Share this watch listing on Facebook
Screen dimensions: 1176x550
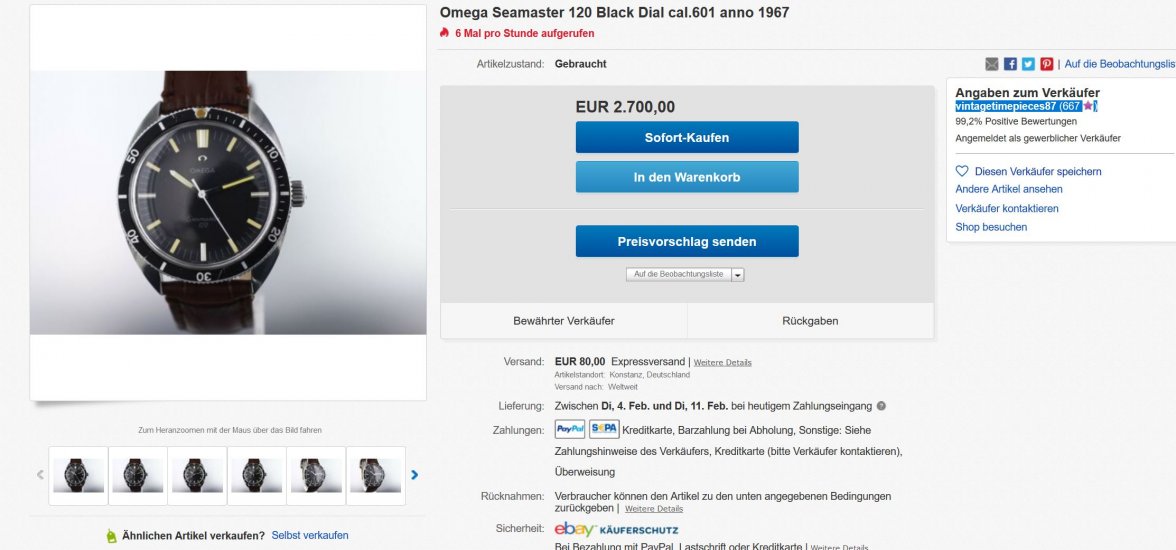pos(1010,64)
